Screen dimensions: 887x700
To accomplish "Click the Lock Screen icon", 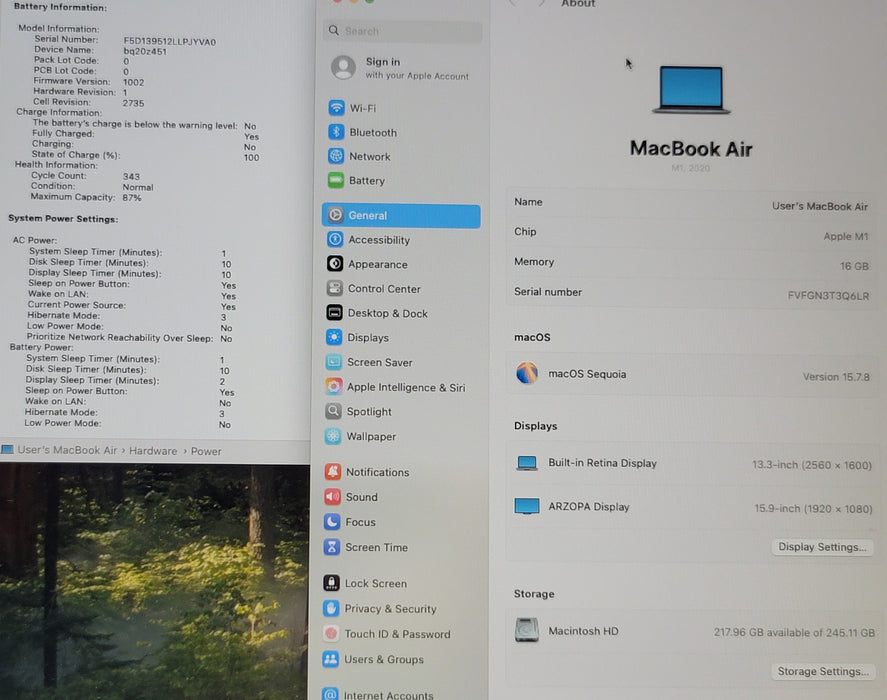I will (x=331, y=583).
